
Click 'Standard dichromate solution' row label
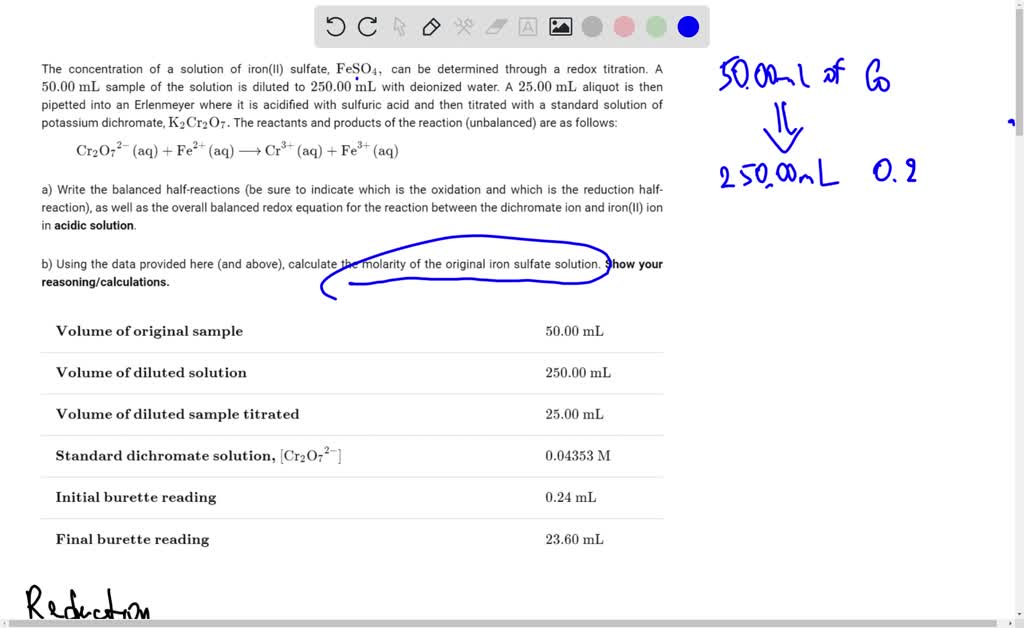pyautogui.click(x=198, y=456)
